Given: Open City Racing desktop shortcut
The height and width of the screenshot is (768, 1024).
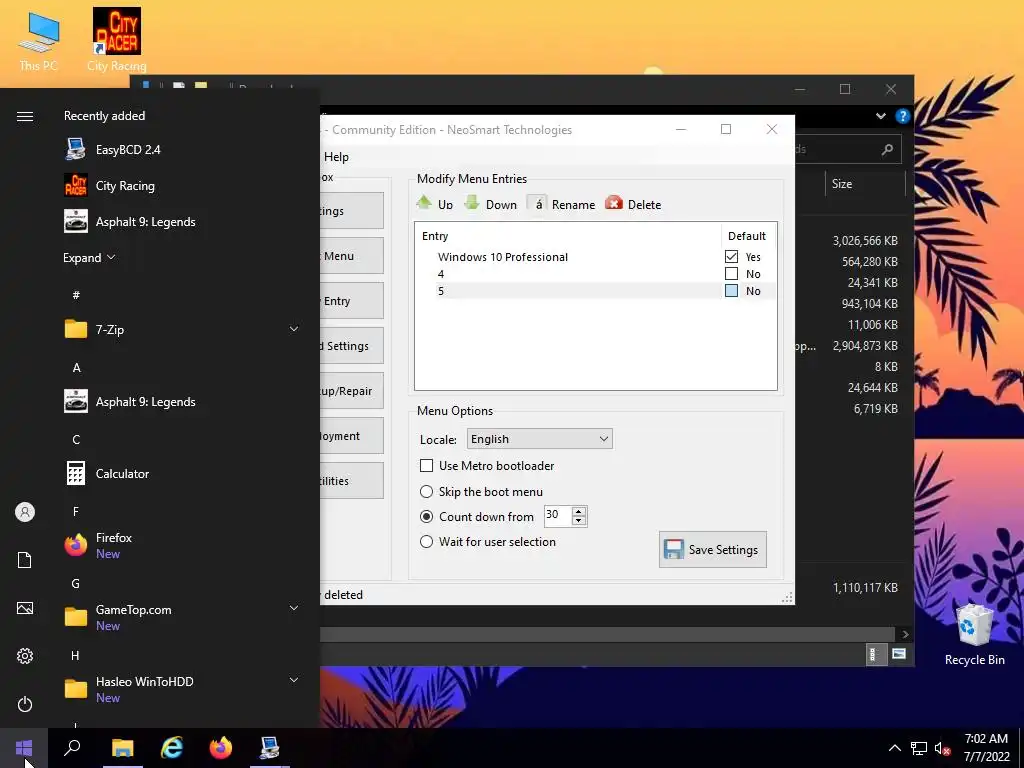Looking at the screenshot, I should pyautogui.click(x=116, y=39).
